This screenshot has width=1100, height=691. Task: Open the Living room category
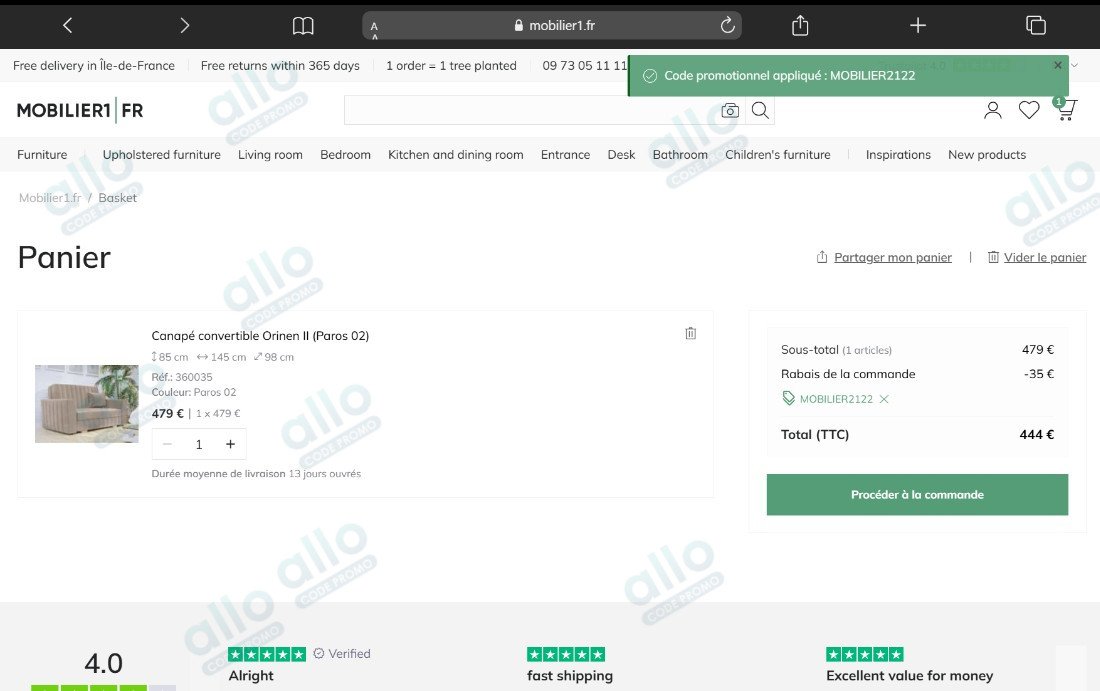click(270, 154)
